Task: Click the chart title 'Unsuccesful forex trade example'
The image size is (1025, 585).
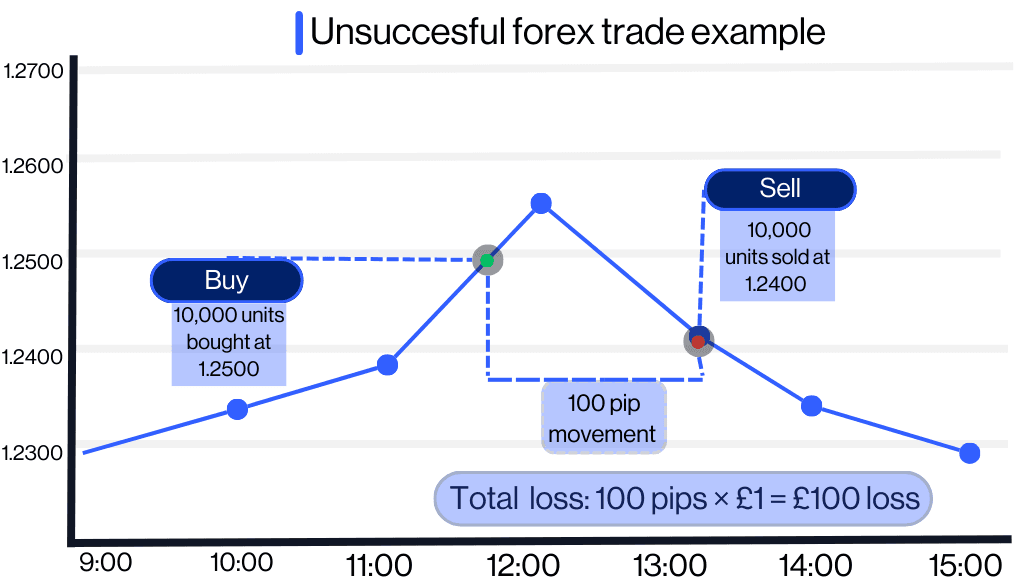Action: [567, 32]
